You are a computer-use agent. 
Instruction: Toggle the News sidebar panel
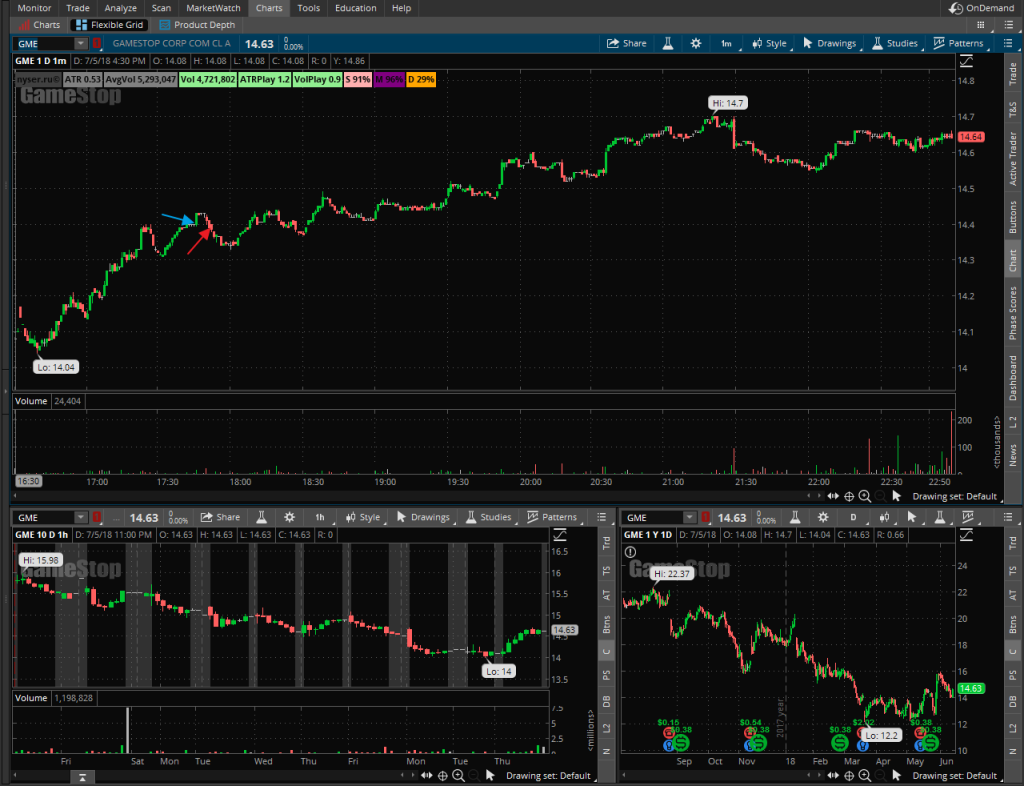point(1012,455)
